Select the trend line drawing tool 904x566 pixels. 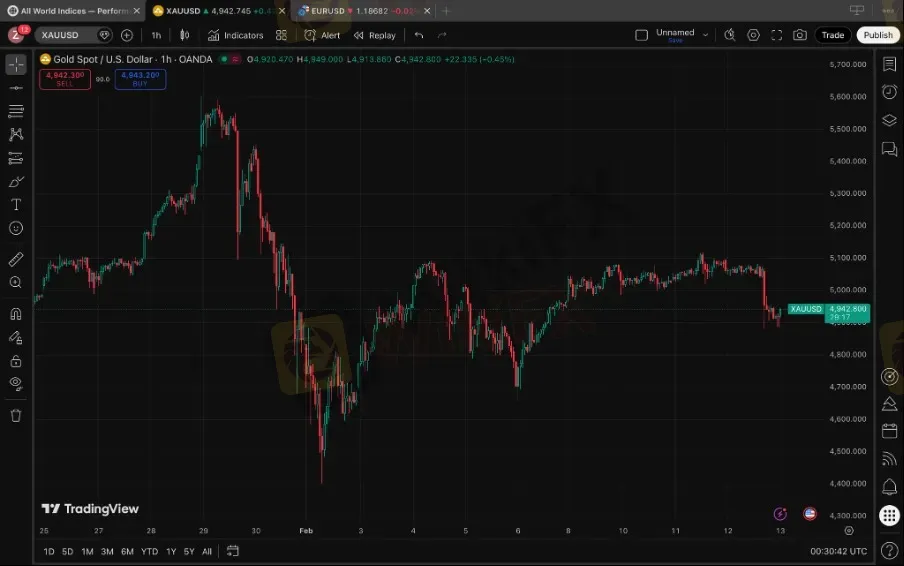coord(16,88)
